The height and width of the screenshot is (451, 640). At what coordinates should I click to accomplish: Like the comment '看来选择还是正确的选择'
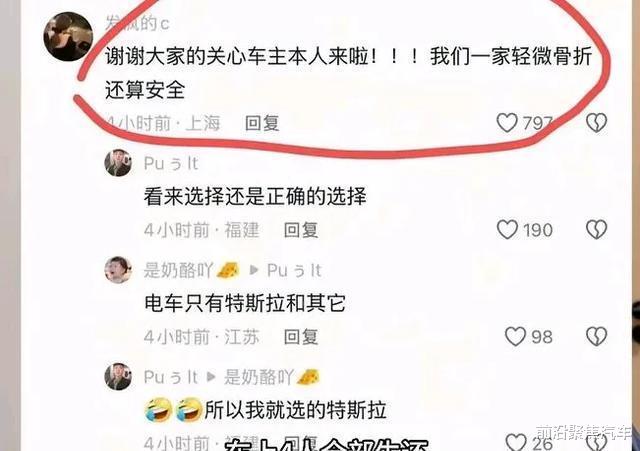click(507, 230)
